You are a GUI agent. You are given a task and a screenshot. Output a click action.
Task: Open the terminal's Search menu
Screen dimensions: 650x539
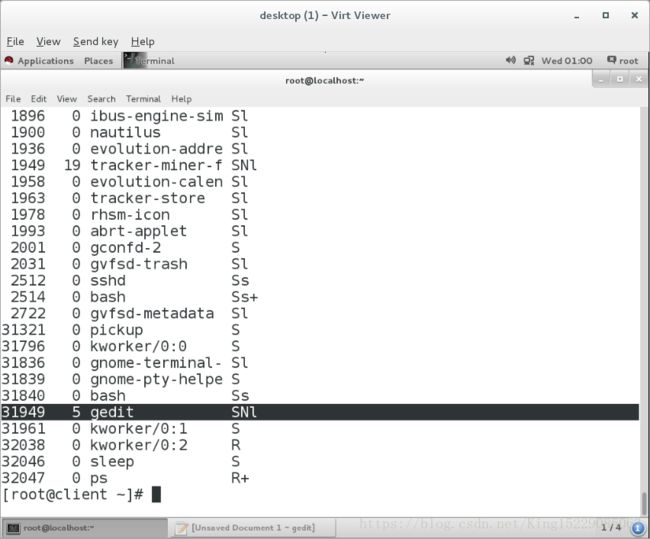[101, 99]
